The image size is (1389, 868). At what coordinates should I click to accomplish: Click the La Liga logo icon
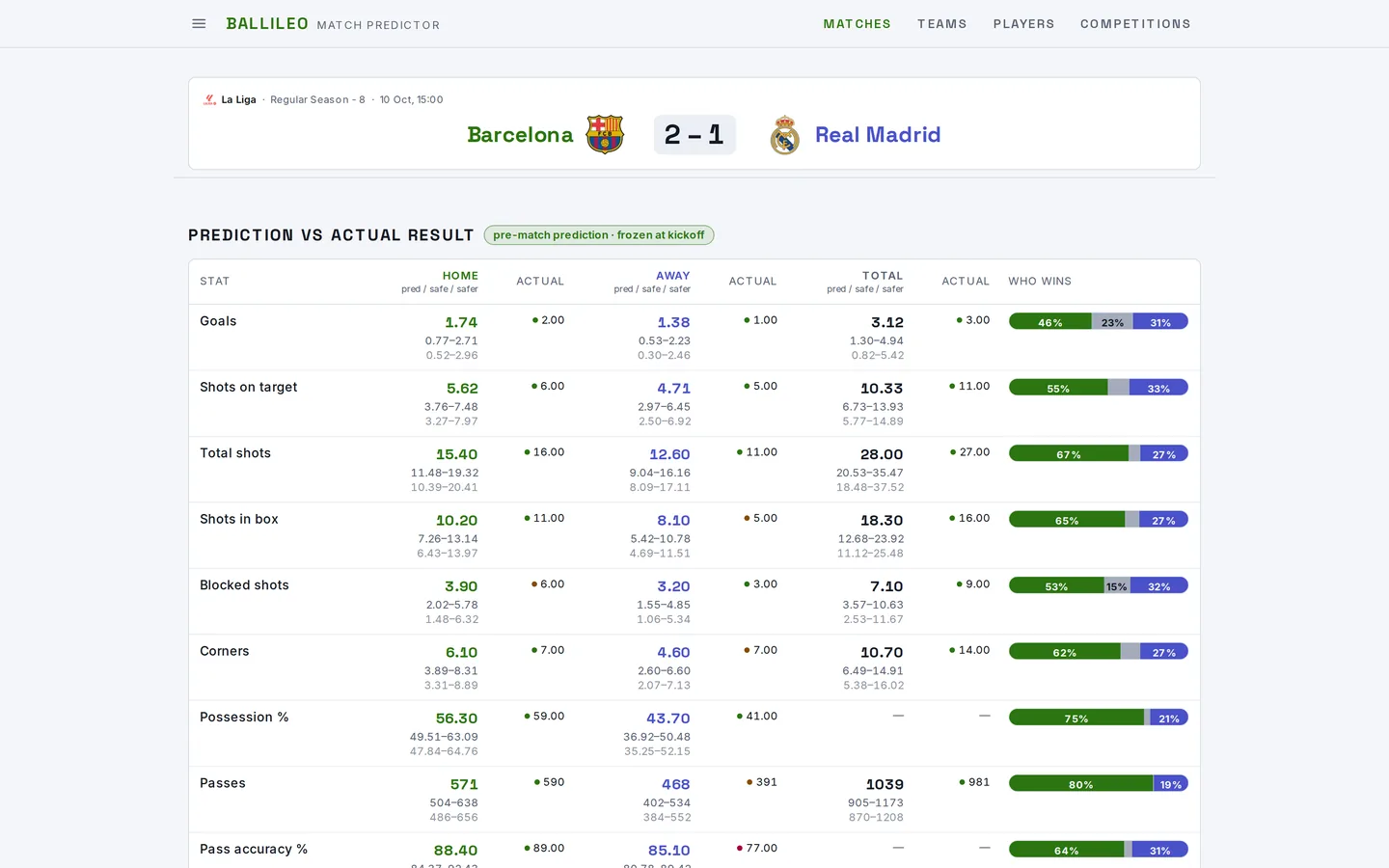pyautogui.click(x=209, y=99)
